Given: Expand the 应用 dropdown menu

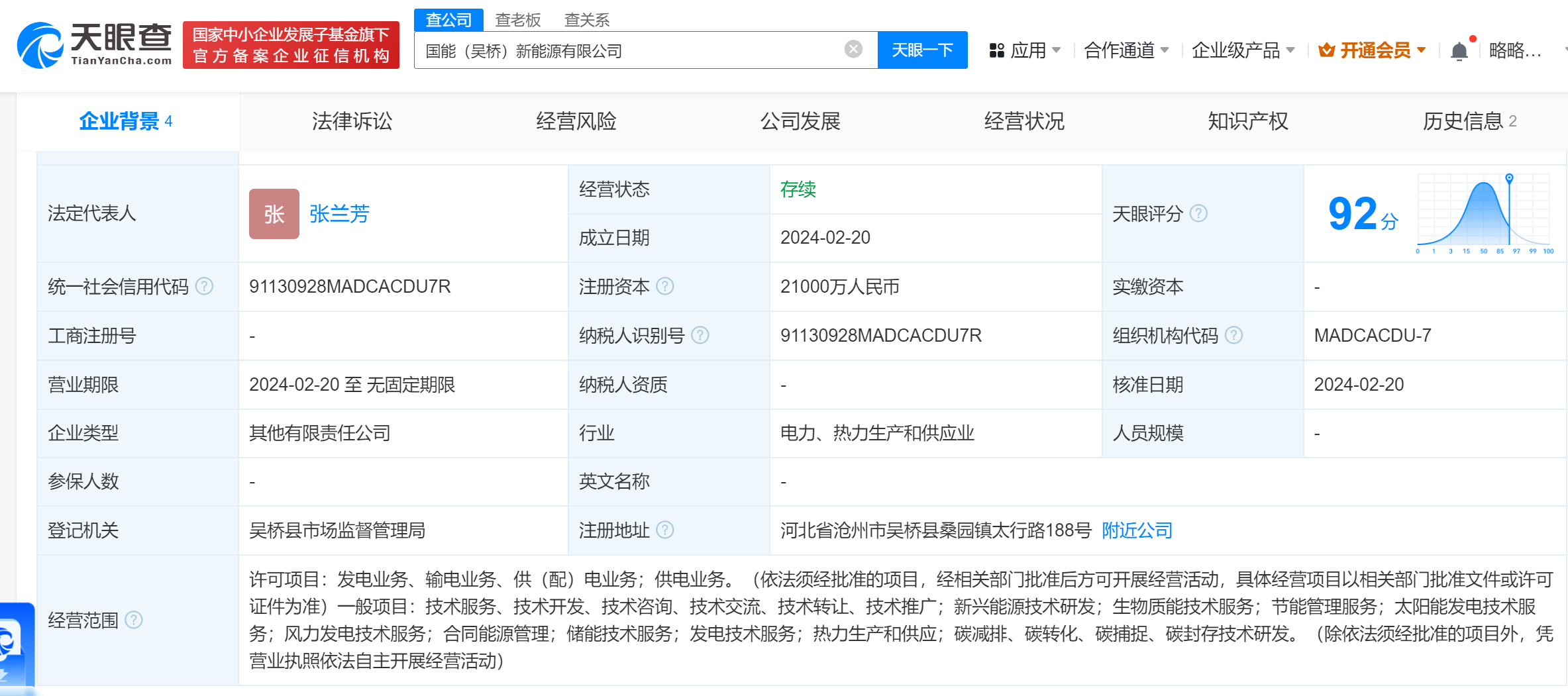Looking at the screenshot, I should (1025, 50).
